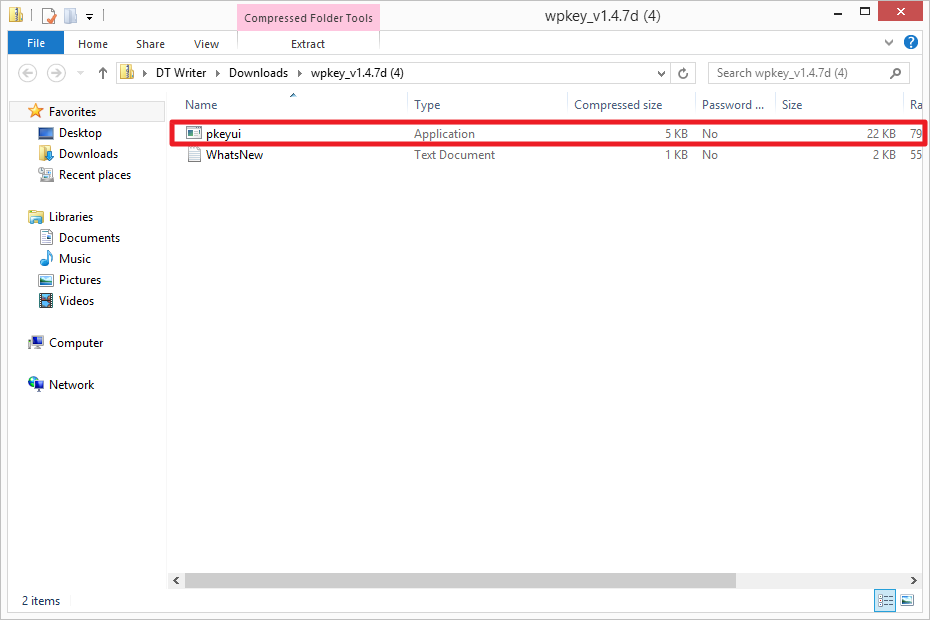
Task: Click the scroll left arrow
Action: click(176, 580)
